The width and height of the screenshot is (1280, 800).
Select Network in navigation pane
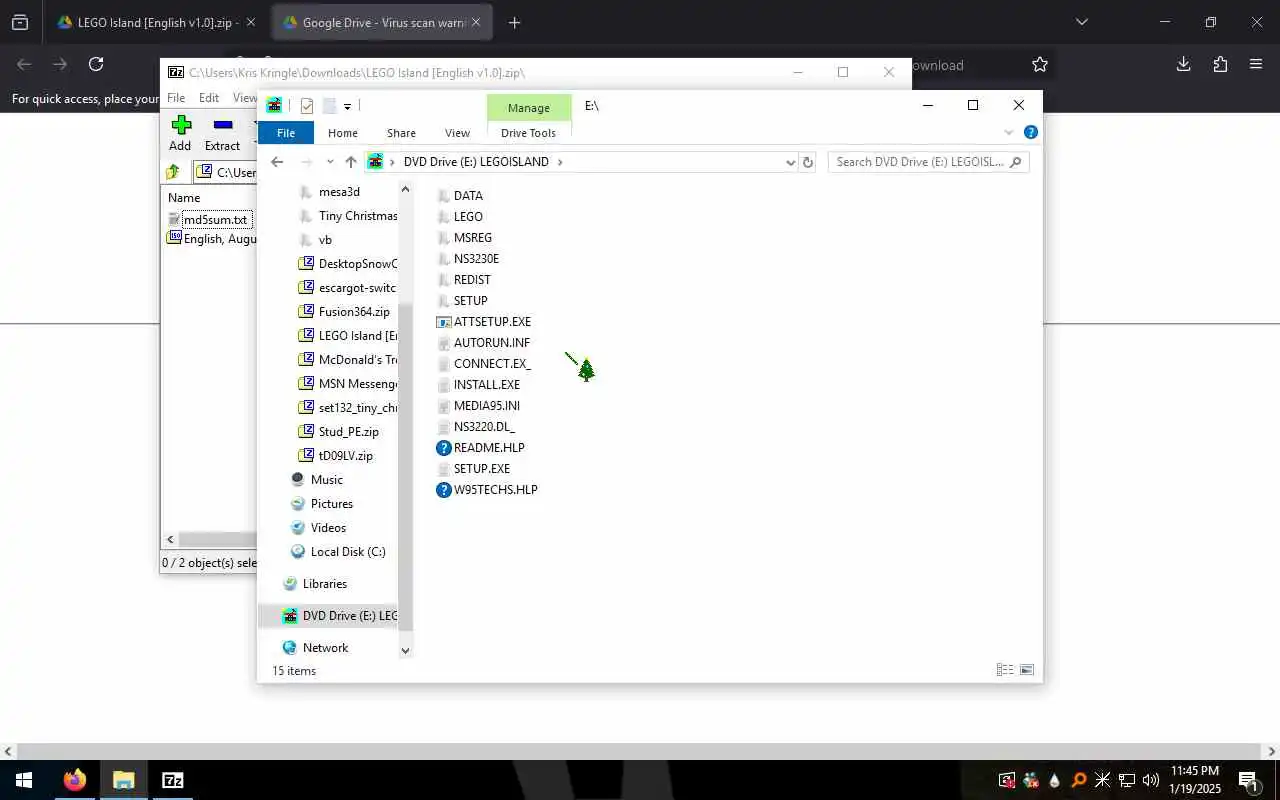pos(325,648)
